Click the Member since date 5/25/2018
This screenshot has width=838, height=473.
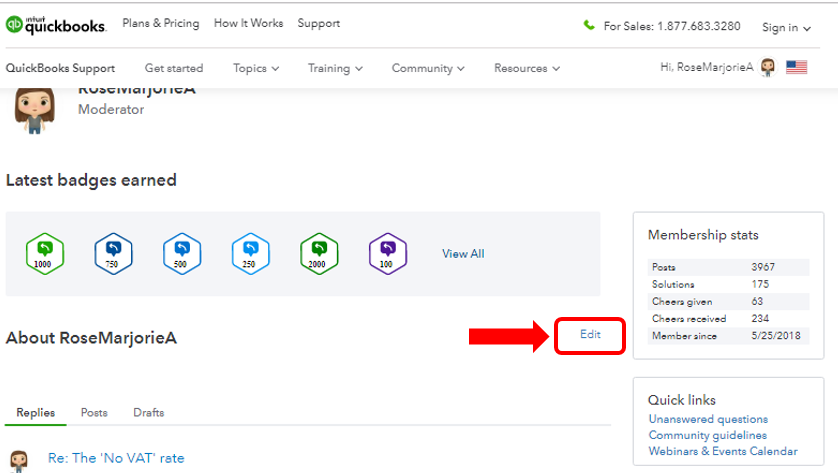tap(776, 336)
